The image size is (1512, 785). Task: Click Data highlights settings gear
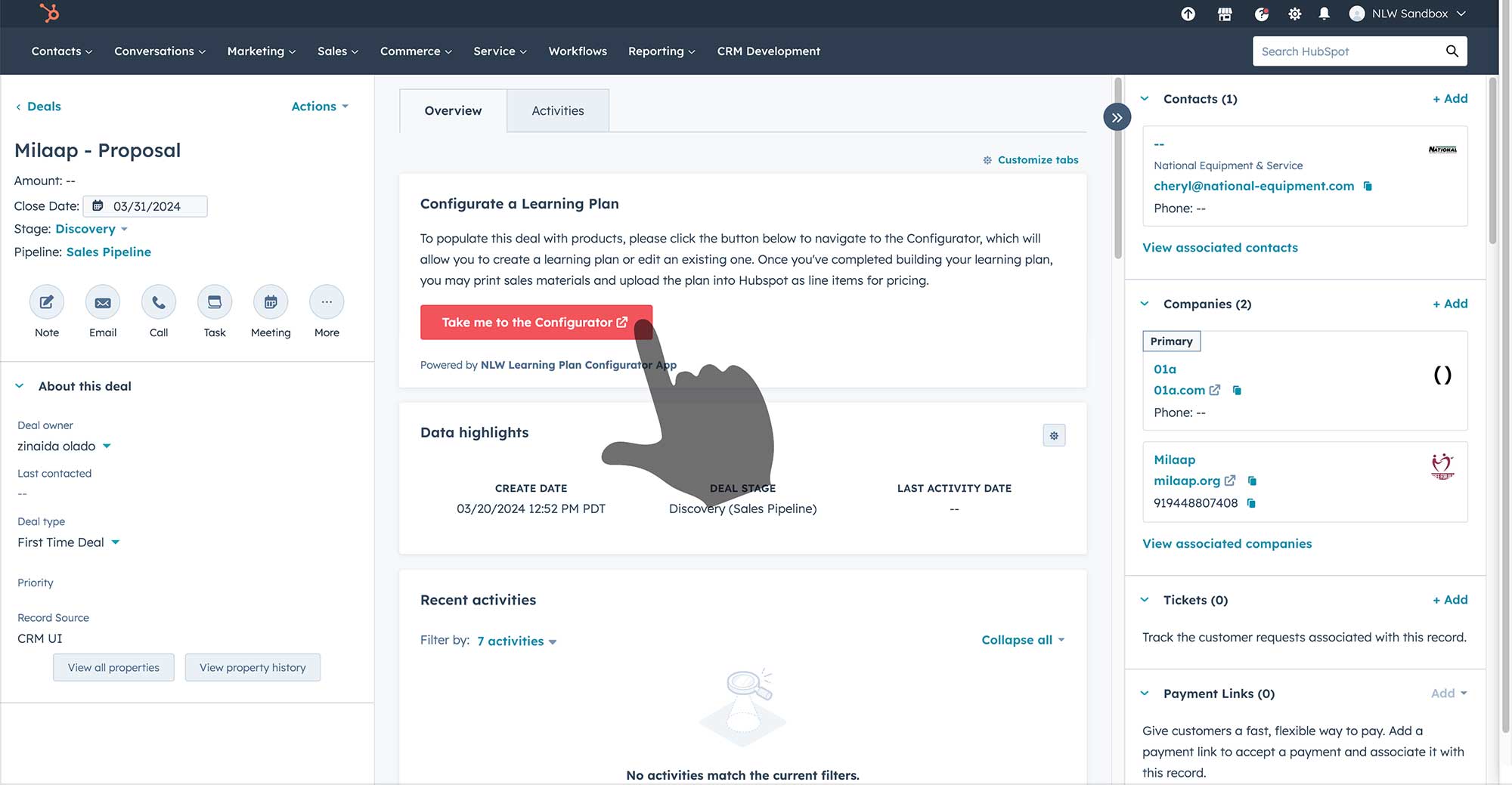pos(1054,435)
